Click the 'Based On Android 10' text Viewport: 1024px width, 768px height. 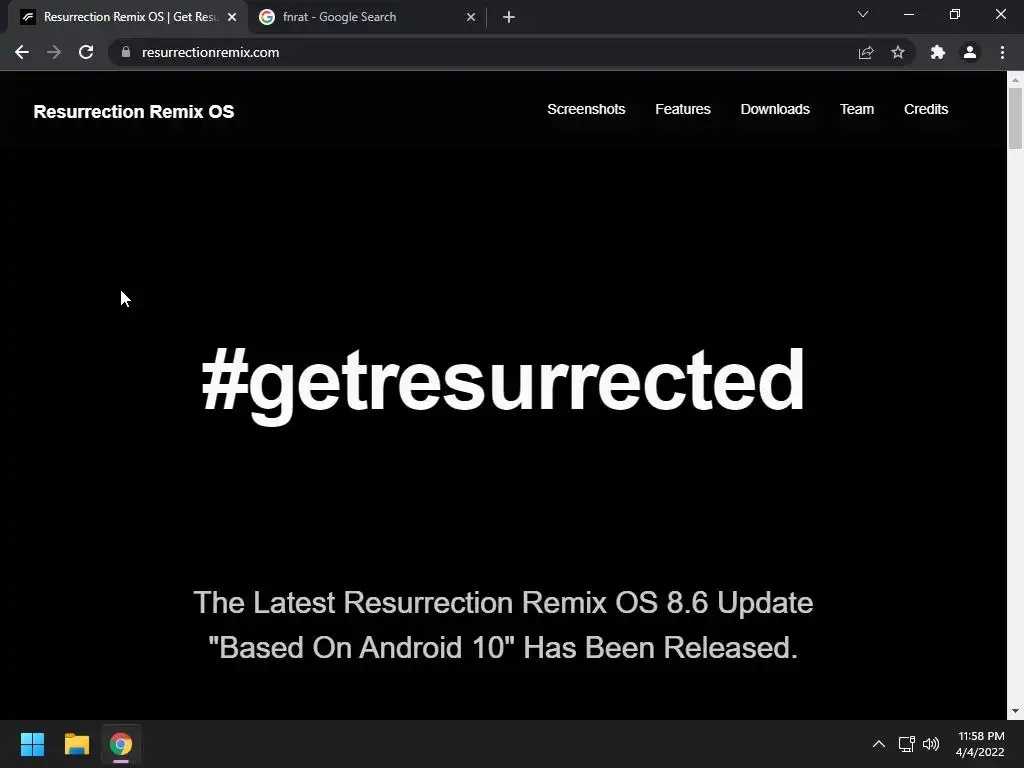pyautogui.click(x=361, y=648)
